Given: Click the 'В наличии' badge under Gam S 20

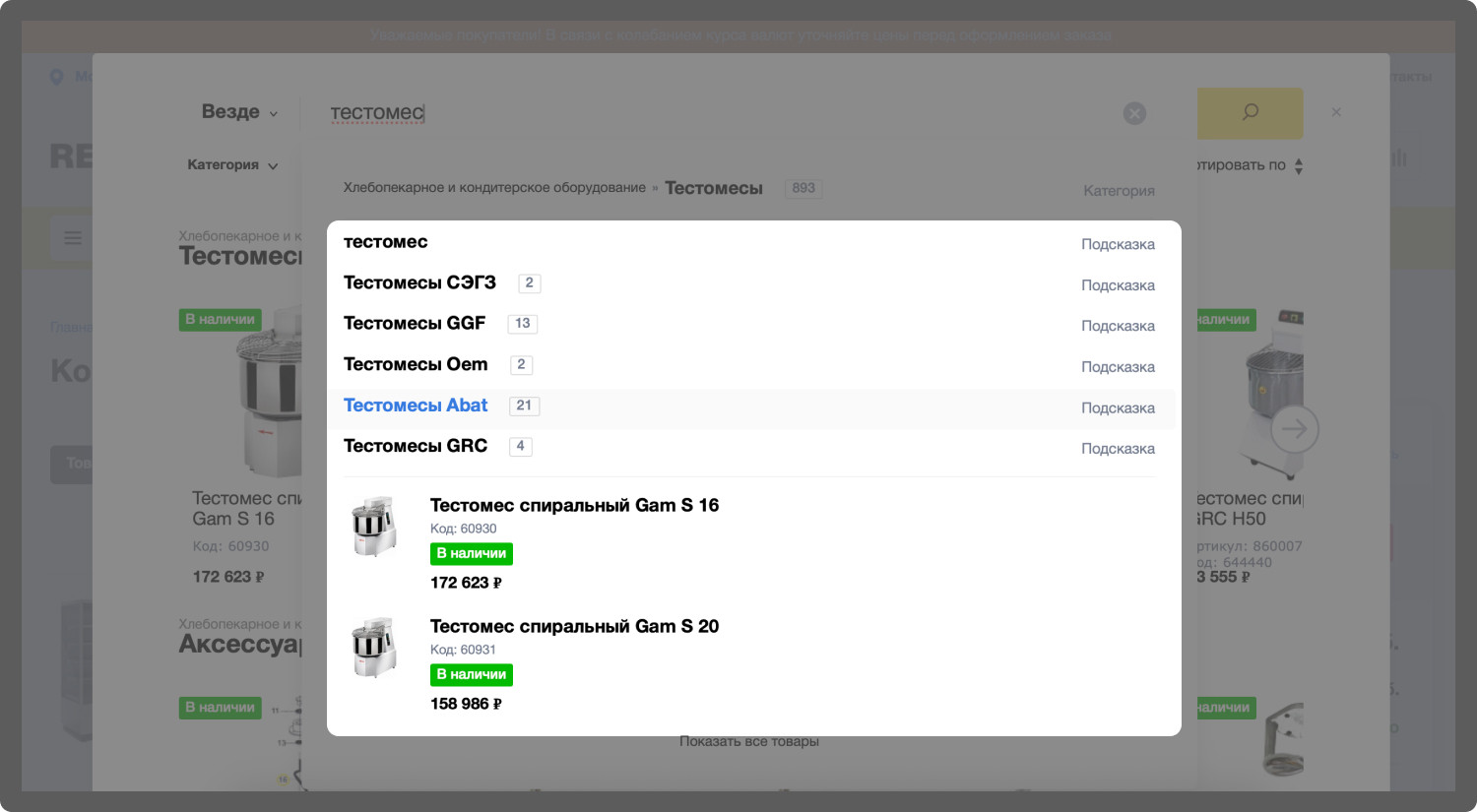Looking at the screenshot, I should tap(472, 674).
